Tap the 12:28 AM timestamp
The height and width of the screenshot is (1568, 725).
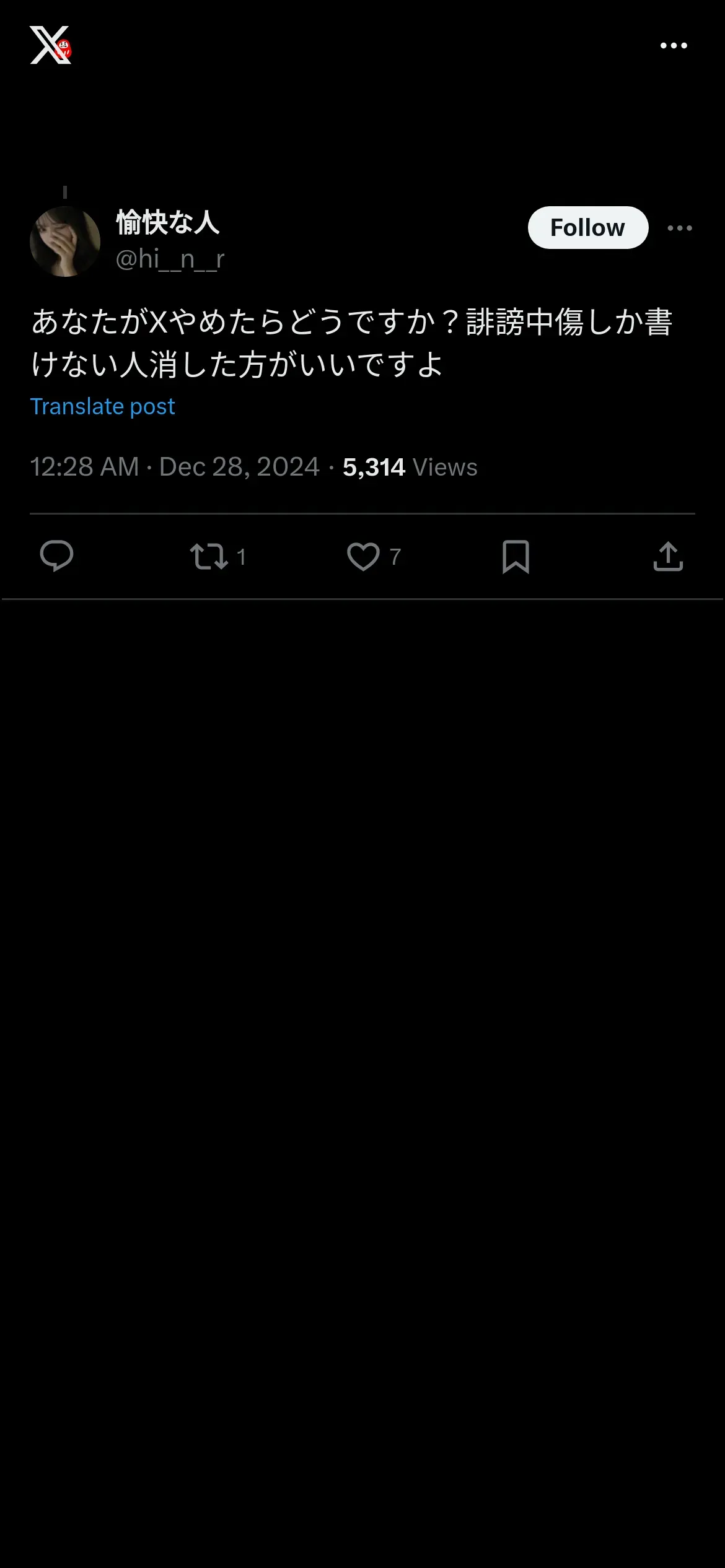coord(84,467)
